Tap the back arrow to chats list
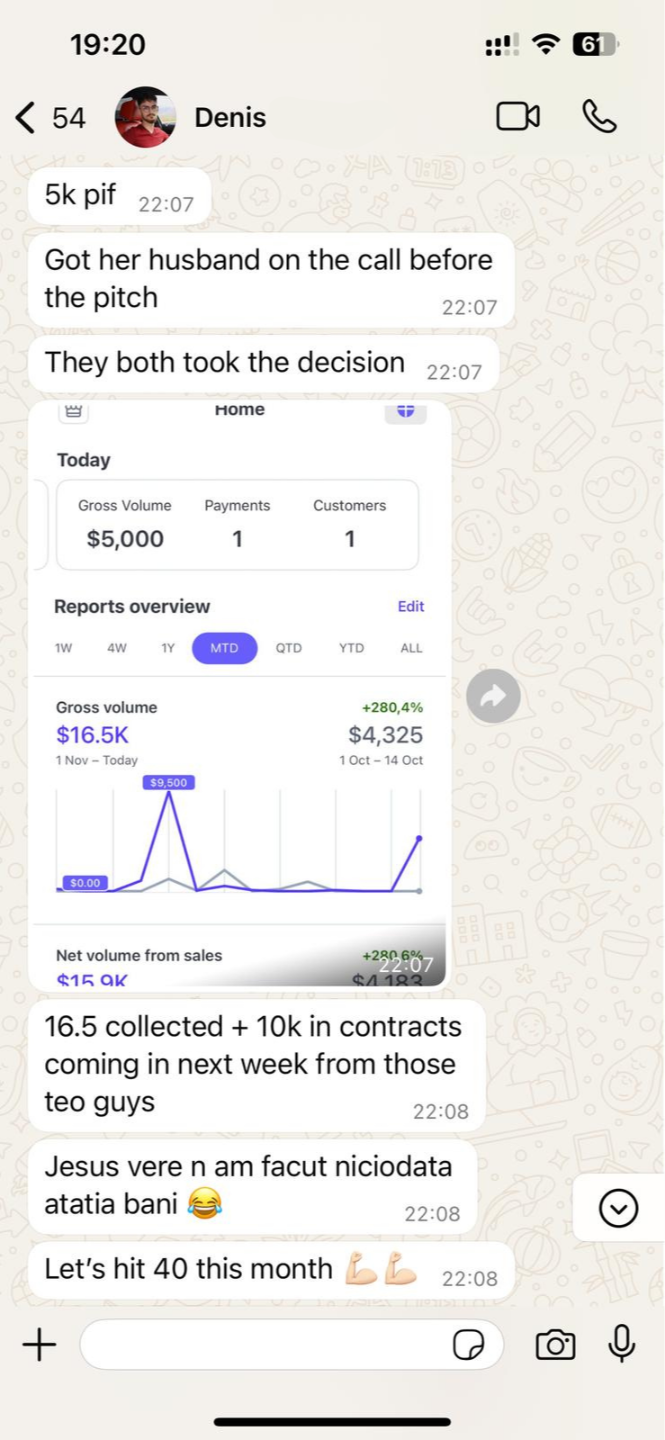The height and width of the screenshot is (1440, 665). (x=26, y=118)
